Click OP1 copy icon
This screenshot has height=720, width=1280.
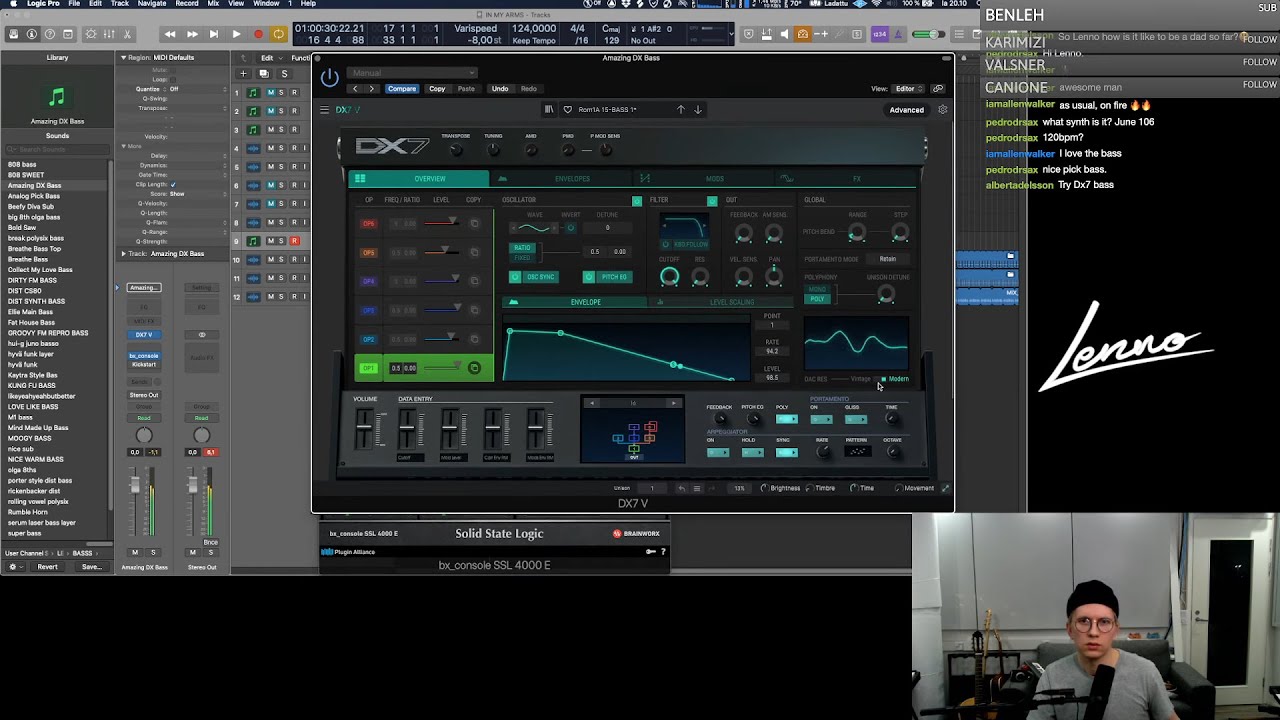pyautogui.click(x=474, y=368)
